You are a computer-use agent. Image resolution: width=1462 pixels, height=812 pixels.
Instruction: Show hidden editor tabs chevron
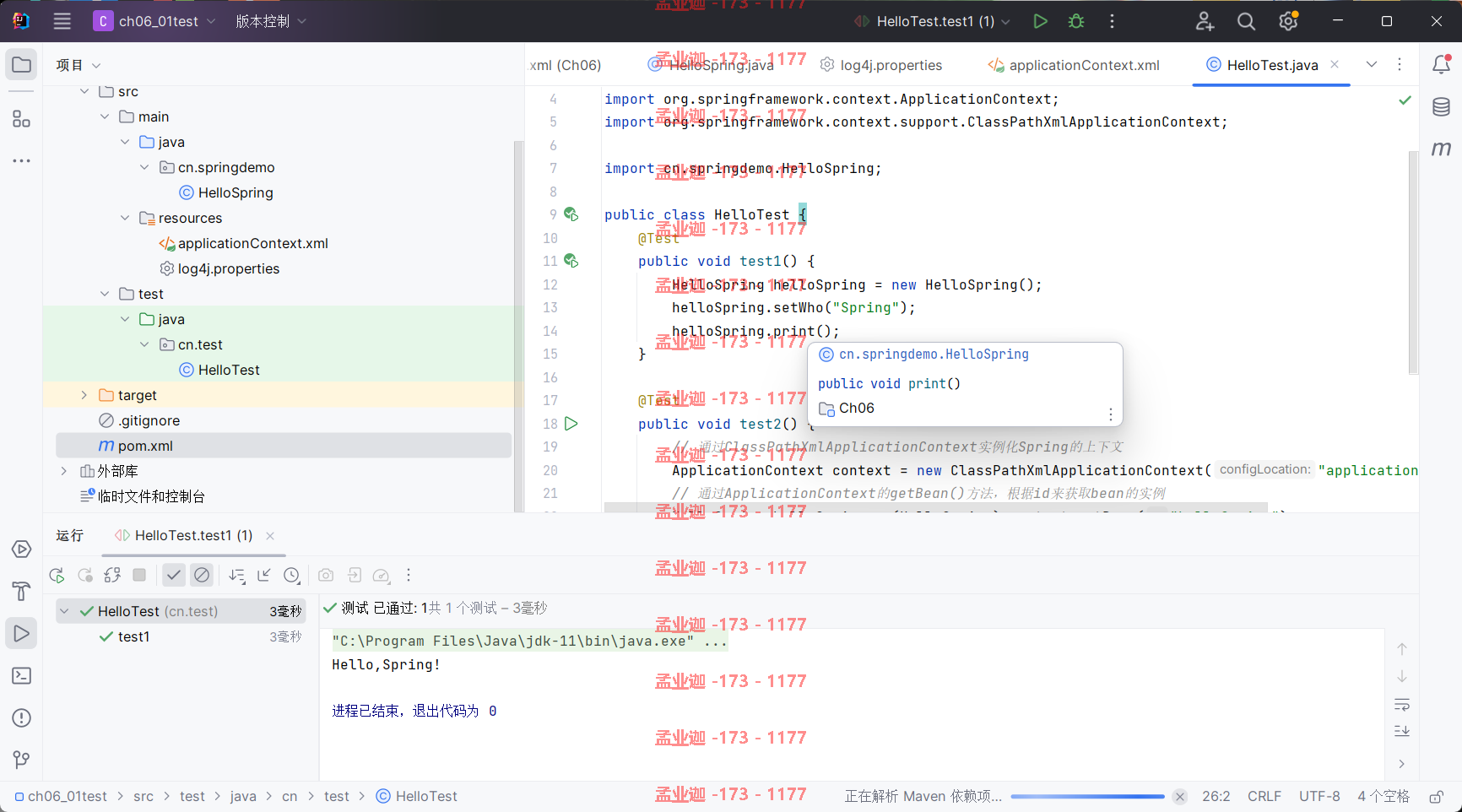pyautogui.click(x=1372, y=65)
